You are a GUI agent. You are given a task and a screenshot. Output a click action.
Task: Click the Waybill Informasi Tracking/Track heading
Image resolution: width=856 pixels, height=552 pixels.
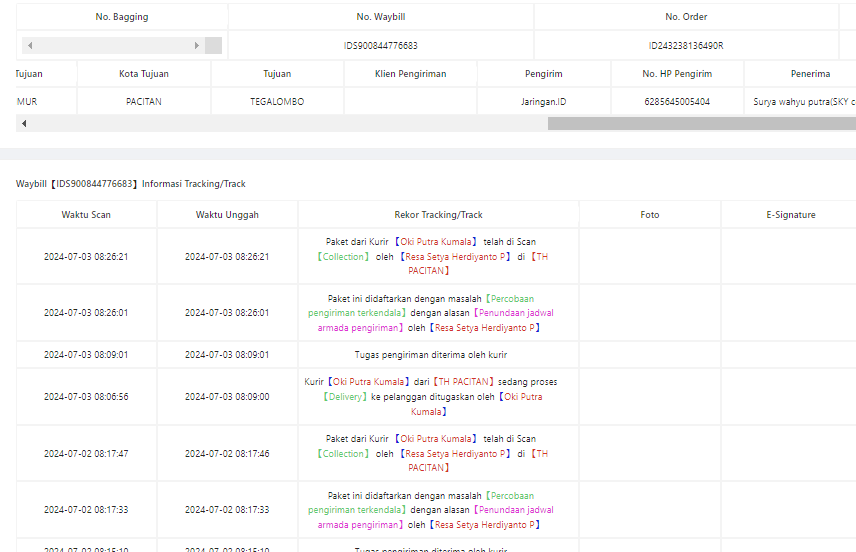tap(130, 184)
